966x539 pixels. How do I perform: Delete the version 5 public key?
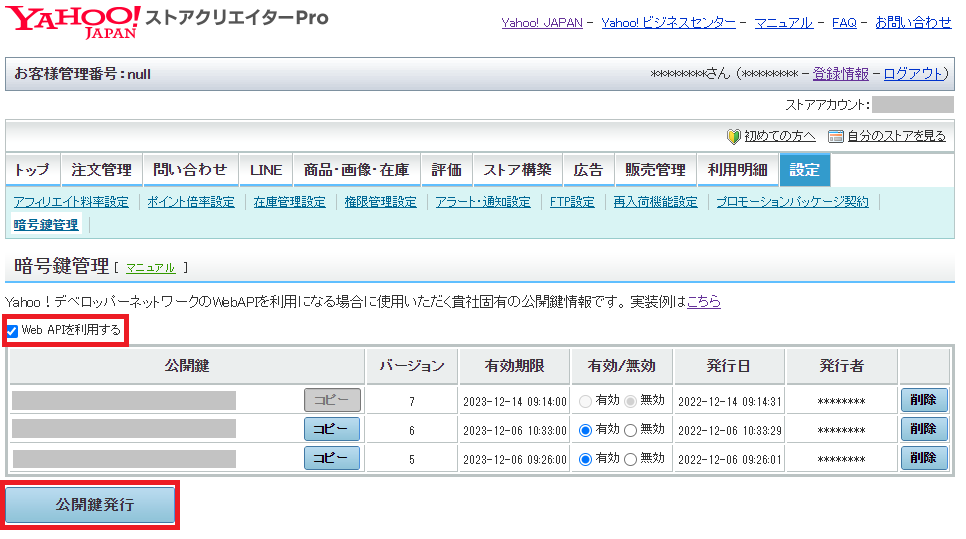924,458
